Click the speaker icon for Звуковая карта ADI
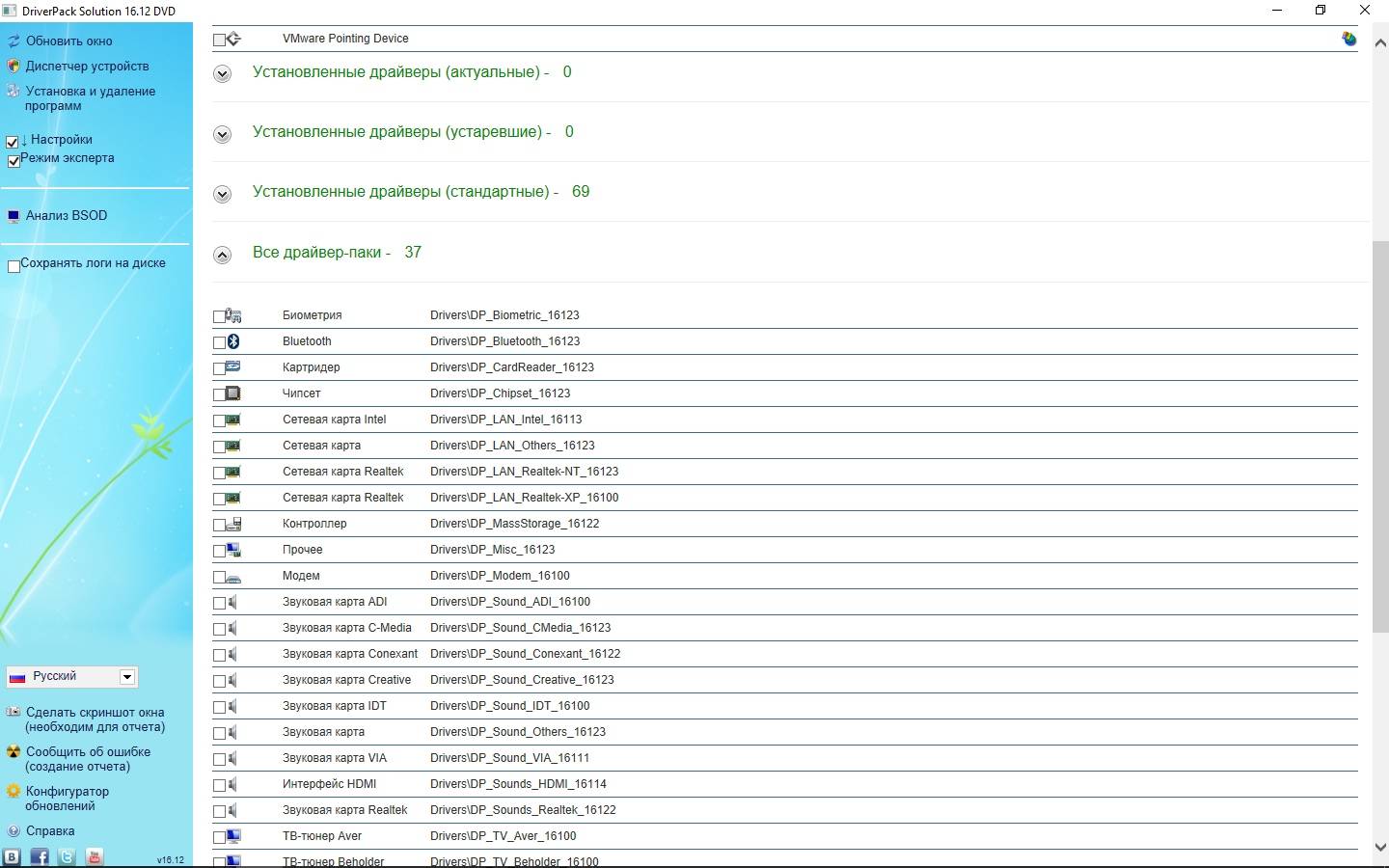Viewport: 1389px width, 868px height. [233, 602]
